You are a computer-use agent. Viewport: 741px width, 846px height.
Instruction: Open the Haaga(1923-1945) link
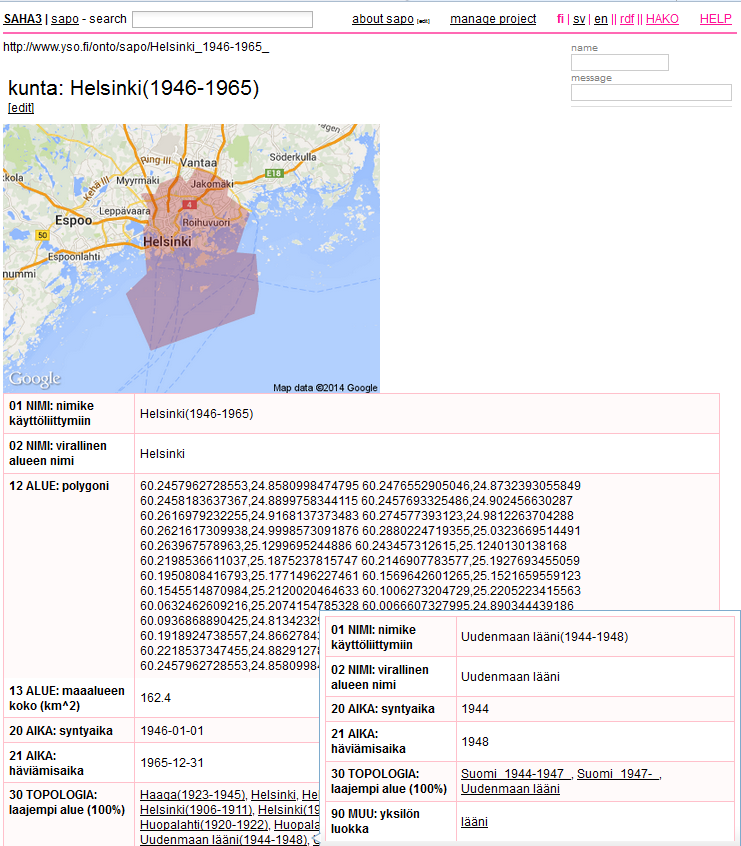[192, 795]
